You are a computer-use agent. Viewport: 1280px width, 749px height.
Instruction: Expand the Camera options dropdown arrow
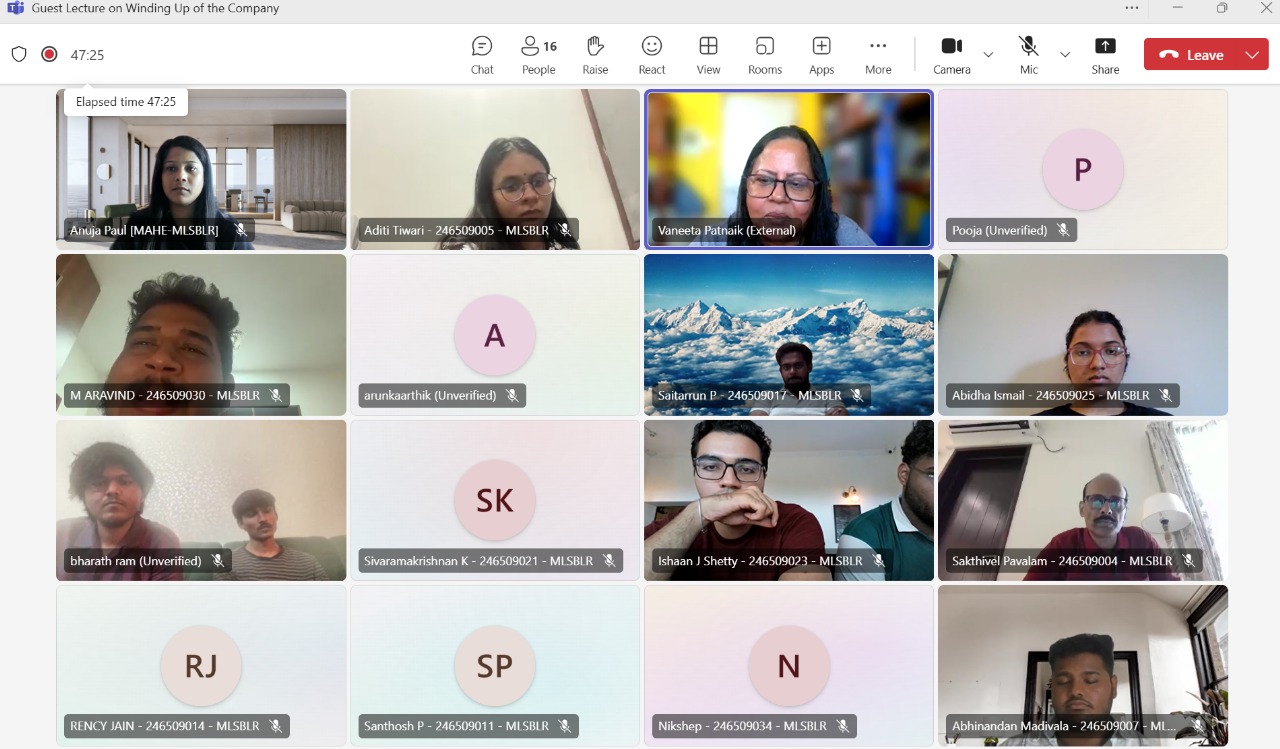coord(988,54)
